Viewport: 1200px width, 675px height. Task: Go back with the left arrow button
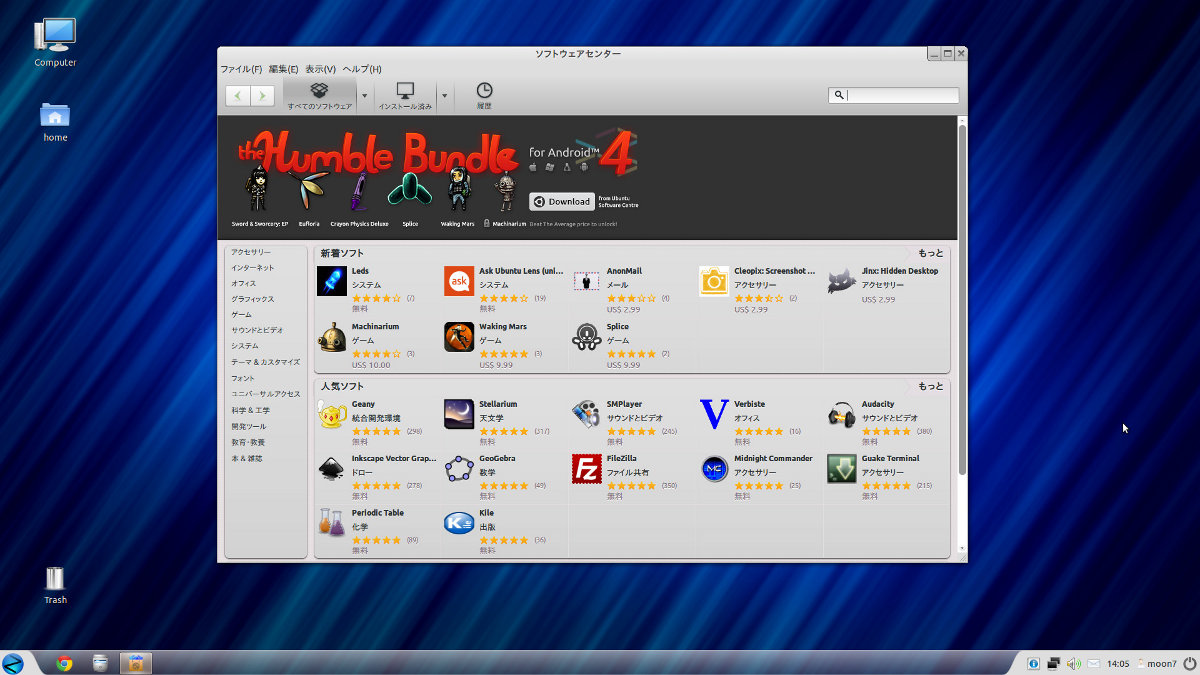(x=238, y=95)
